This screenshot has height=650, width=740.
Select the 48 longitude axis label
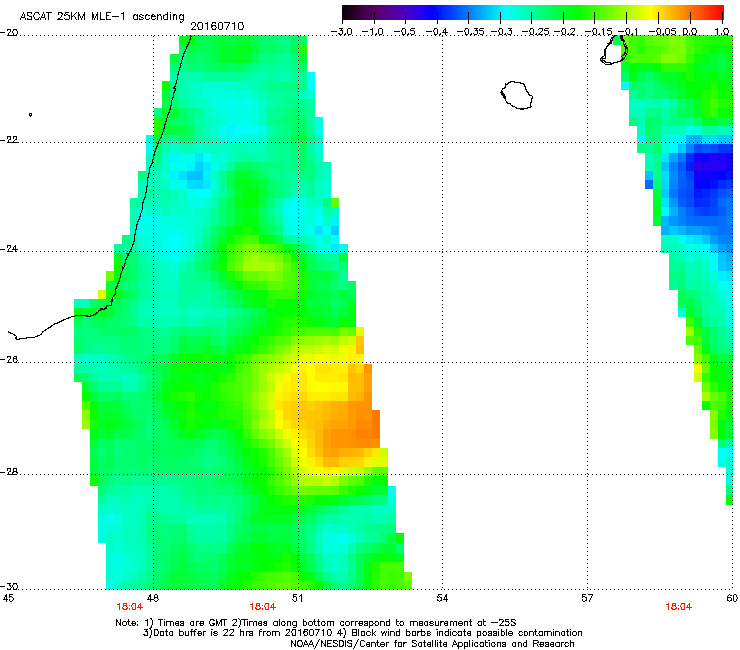pos(153,599)
